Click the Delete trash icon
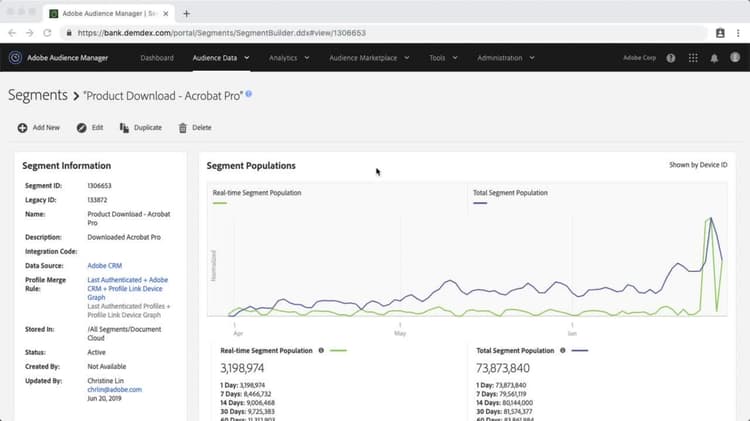This screenshot has width=750, height=421. (182, 128)
